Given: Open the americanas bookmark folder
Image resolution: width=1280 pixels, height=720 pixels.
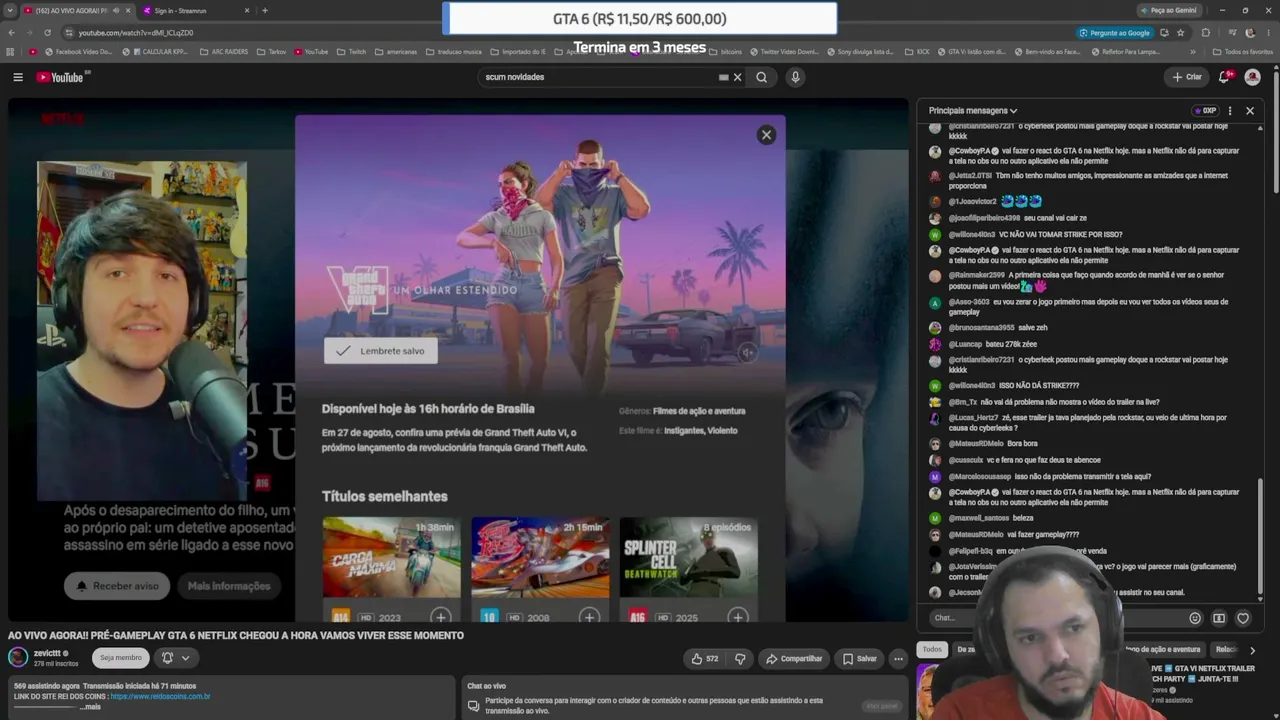Looking at the screenshot, I should pyautogui.click(x=396, y=52).
